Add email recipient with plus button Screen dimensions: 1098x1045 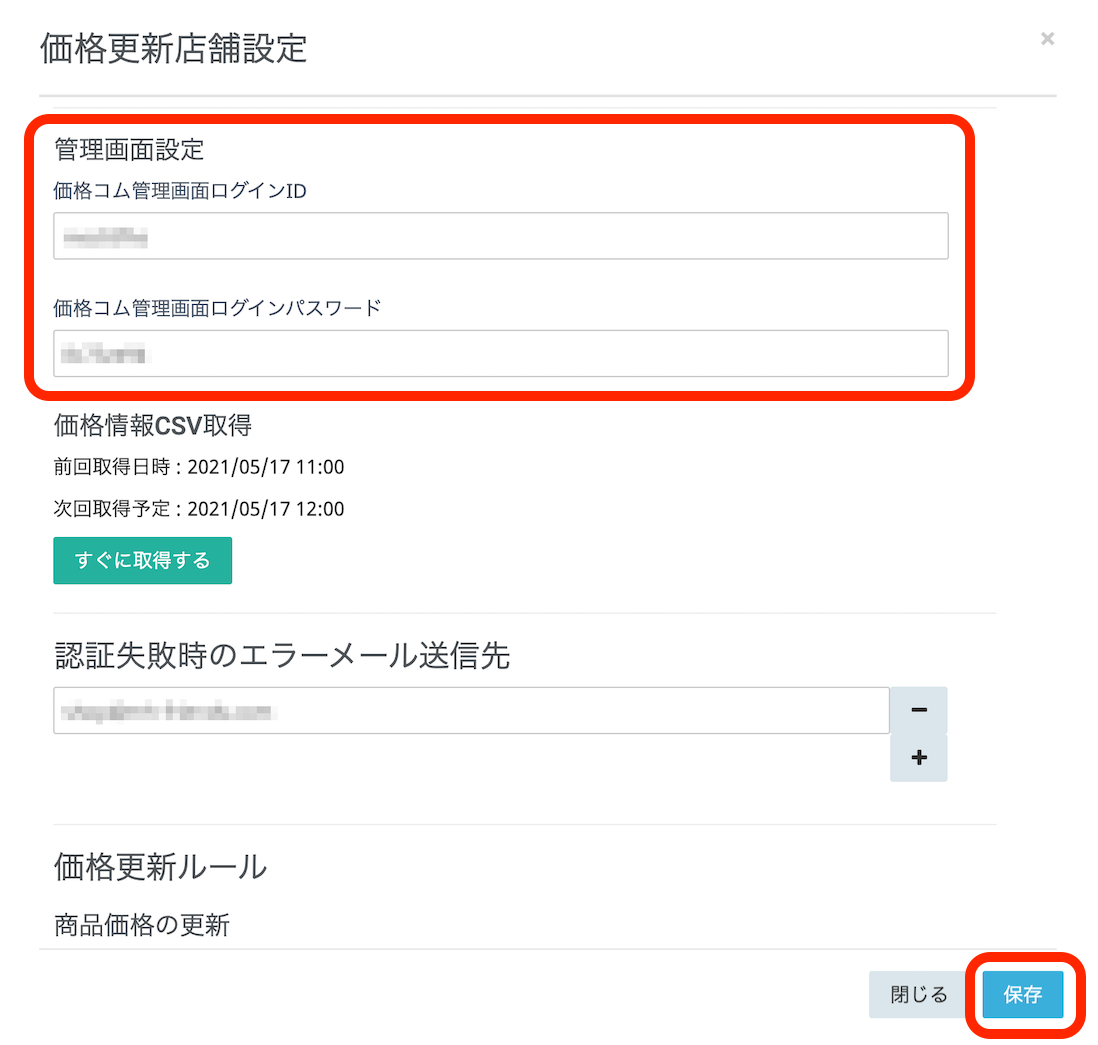[x=918, y=758]
